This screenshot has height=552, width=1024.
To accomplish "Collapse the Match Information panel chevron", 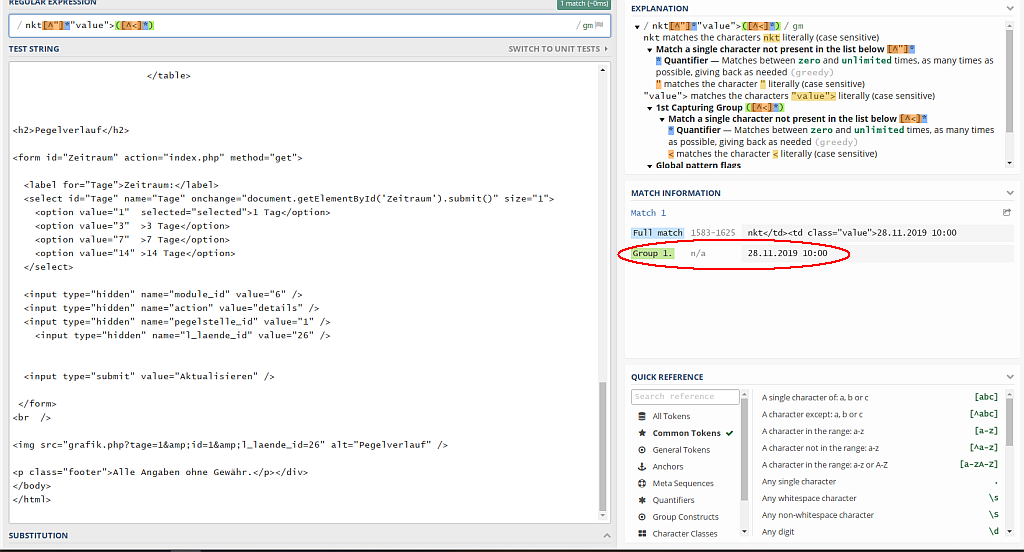I will click(x=1010, y=193).
